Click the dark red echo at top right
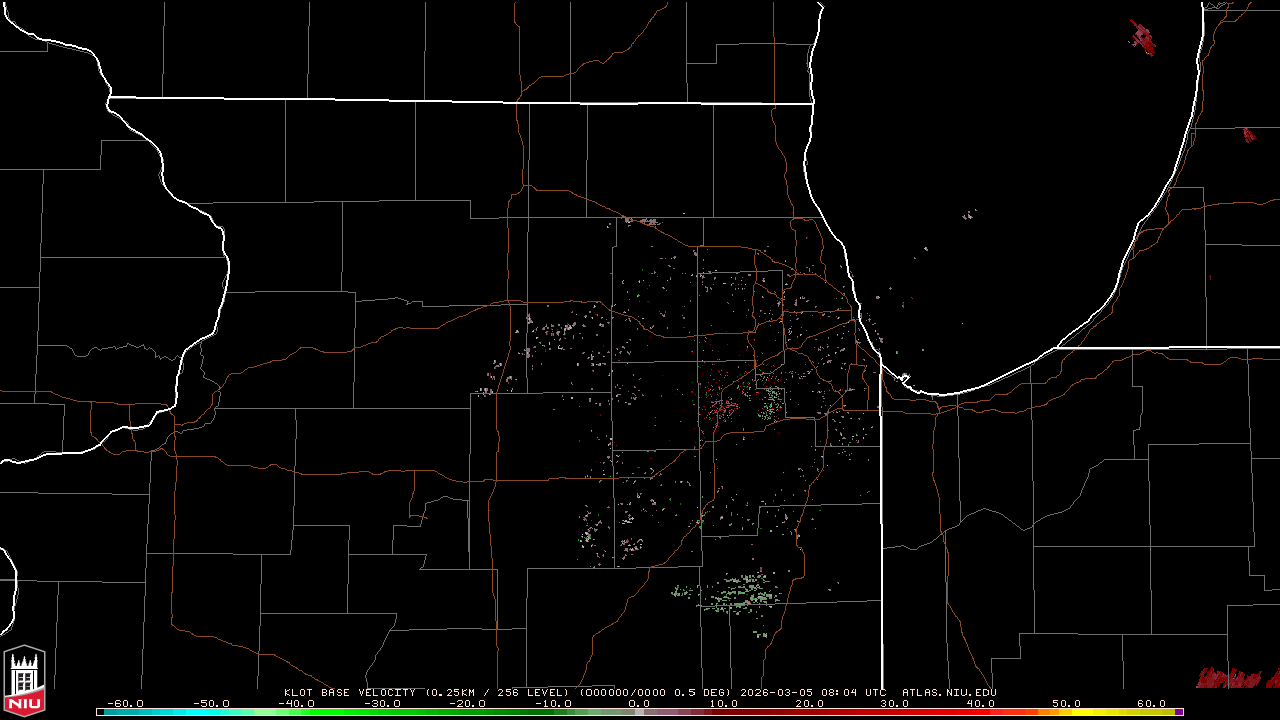Image resolution: width=1280 pixels, height=720 pixels. pos(1143,37)
